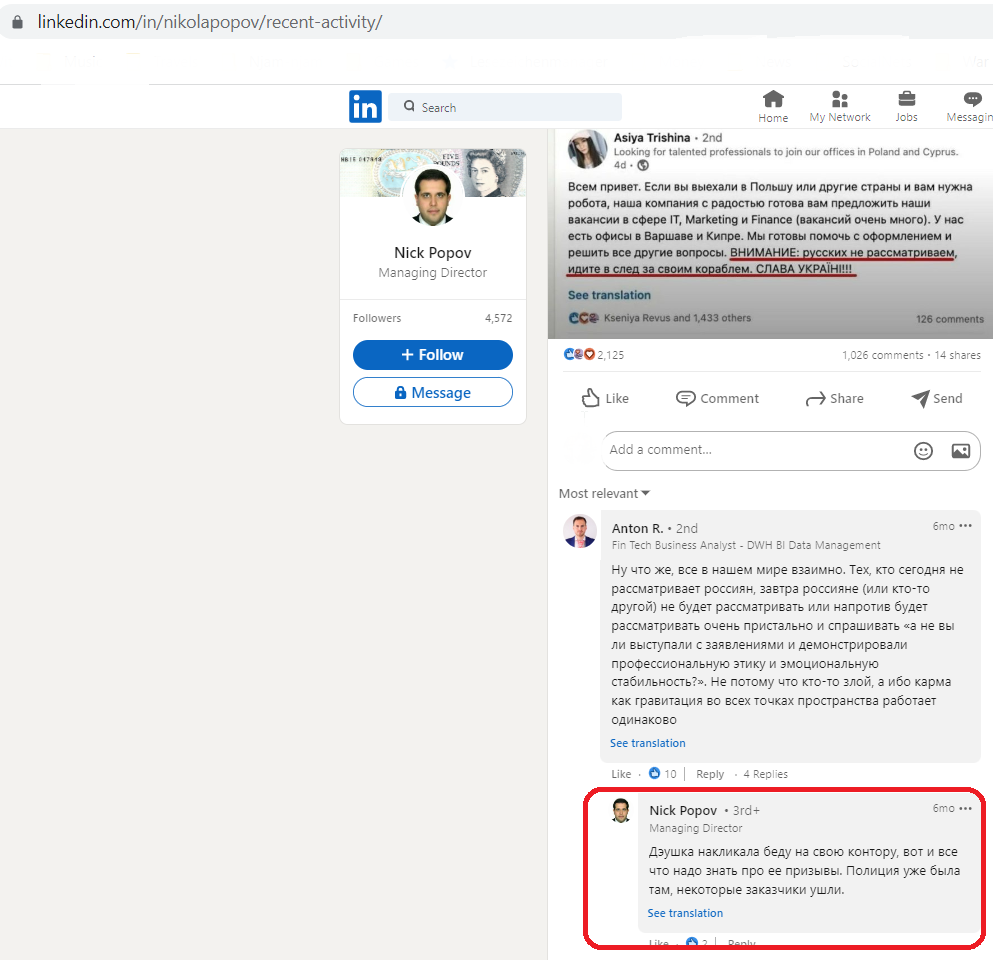Go to My Network
This screenshot has width=993, height=960.
pyautogui.click(x=840, y=106)
